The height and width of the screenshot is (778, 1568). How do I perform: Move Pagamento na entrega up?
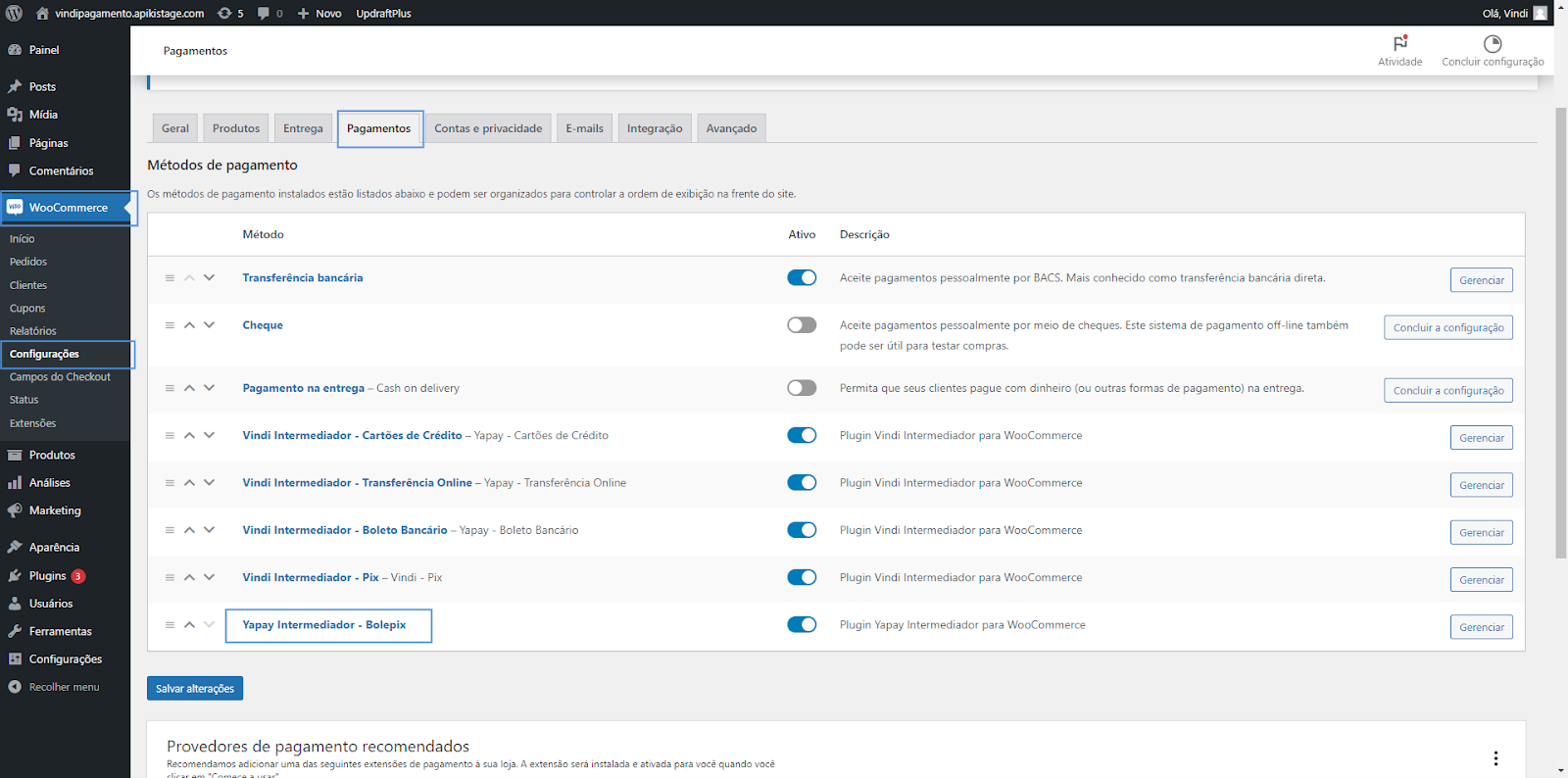coord(189,388)
